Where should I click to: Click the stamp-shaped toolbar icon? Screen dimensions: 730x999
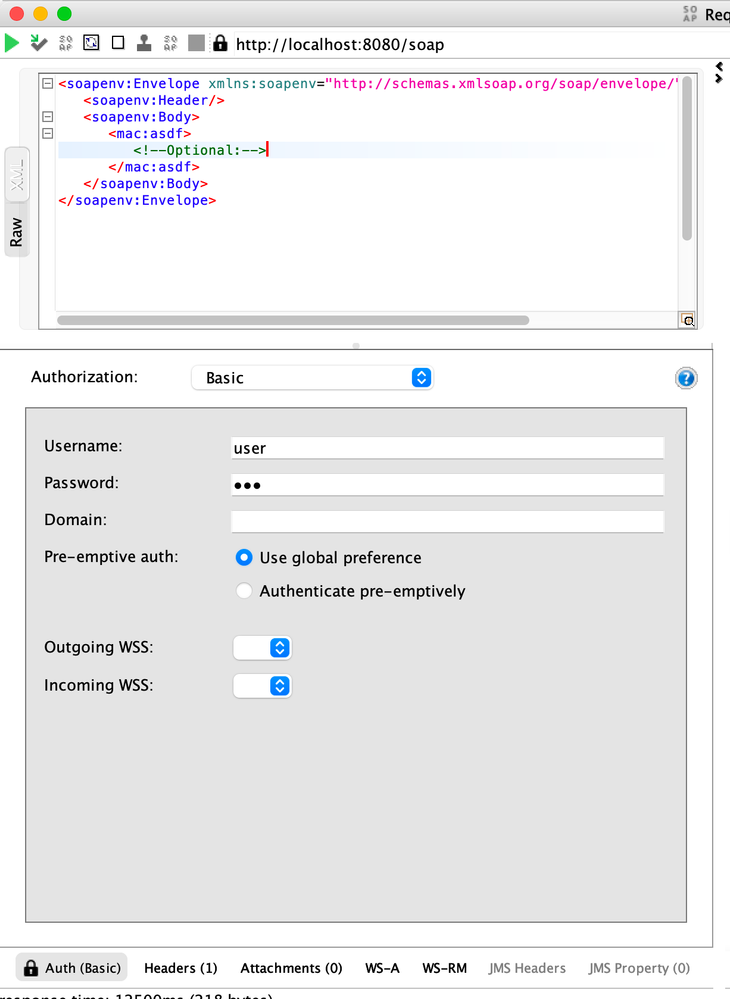[144, 43]
